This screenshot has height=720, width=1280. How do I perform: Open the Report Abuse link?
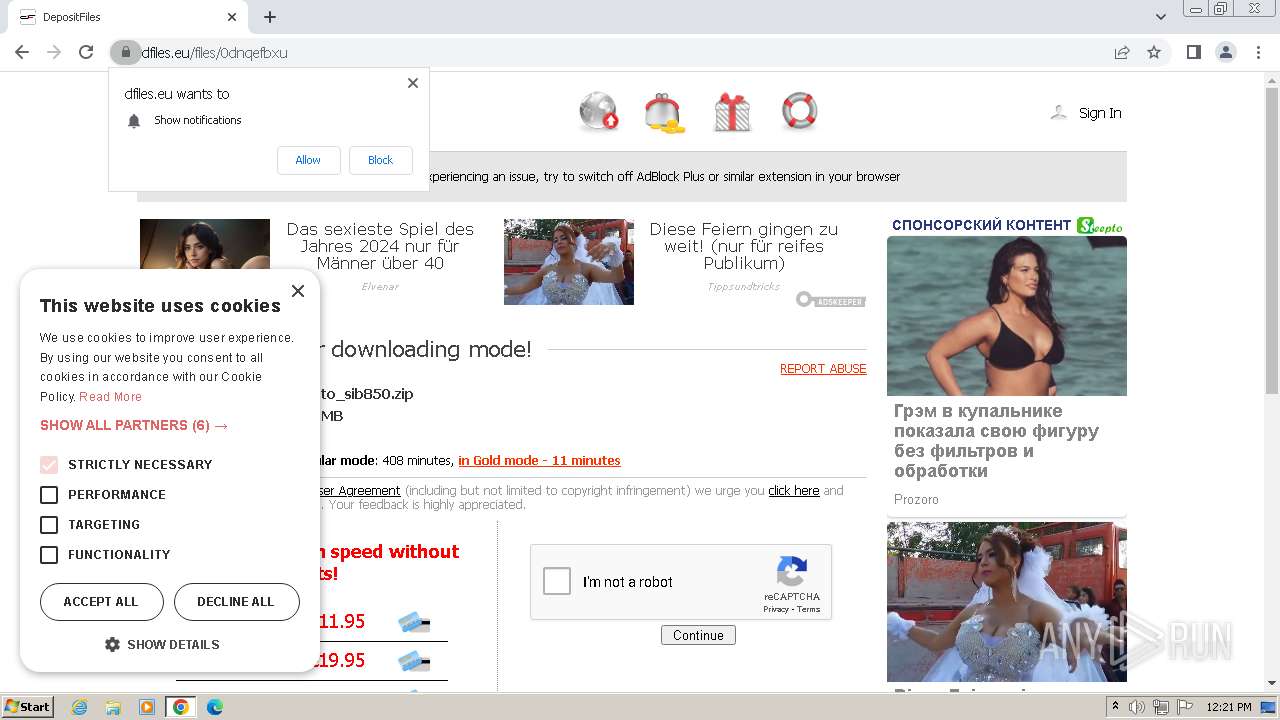(x=823, y=369)
